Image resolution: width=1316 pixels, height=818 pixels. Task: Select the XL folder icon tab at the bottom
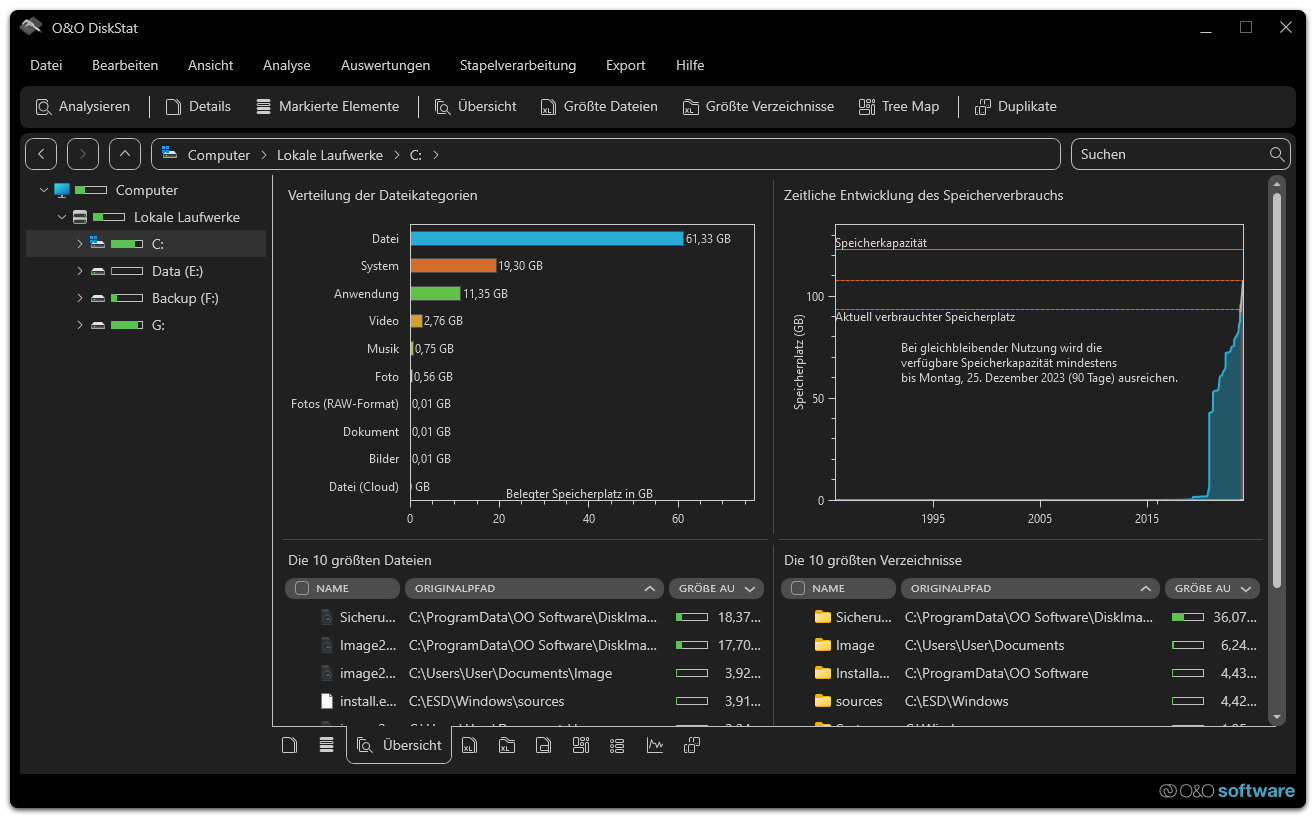[507, 745]
